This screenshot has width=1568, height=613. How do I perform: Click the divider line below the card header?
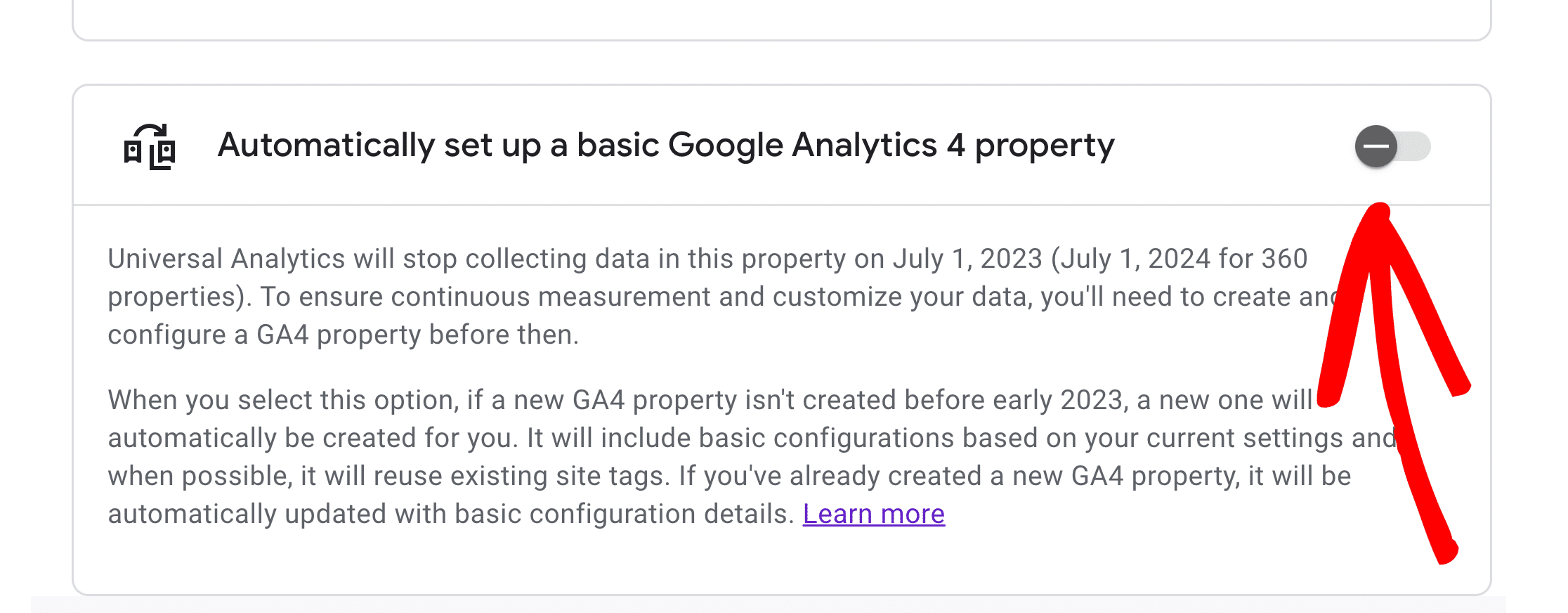pos(781,205)
